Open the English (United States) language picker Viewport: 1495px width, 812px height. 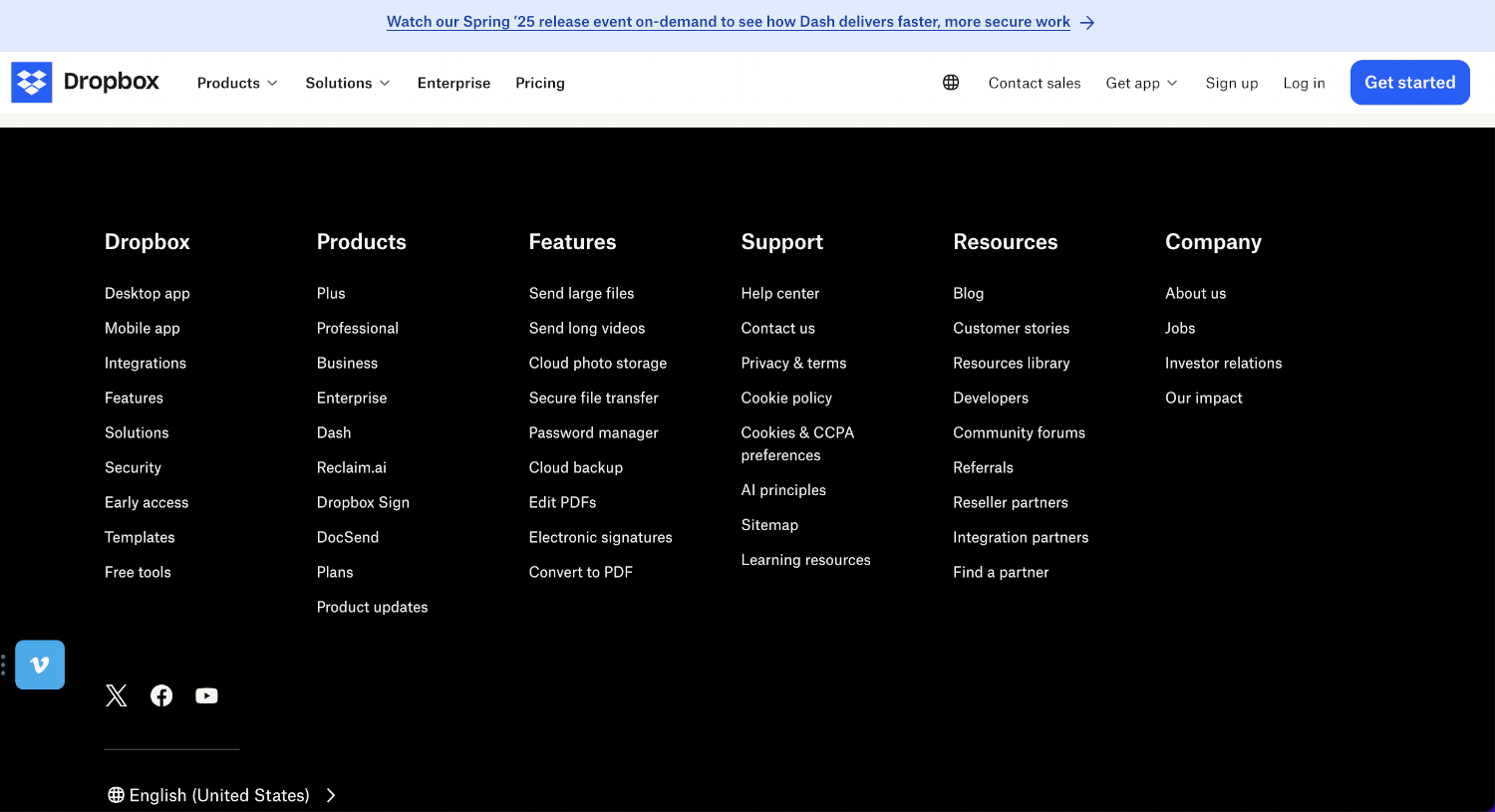tap(222, 795)
